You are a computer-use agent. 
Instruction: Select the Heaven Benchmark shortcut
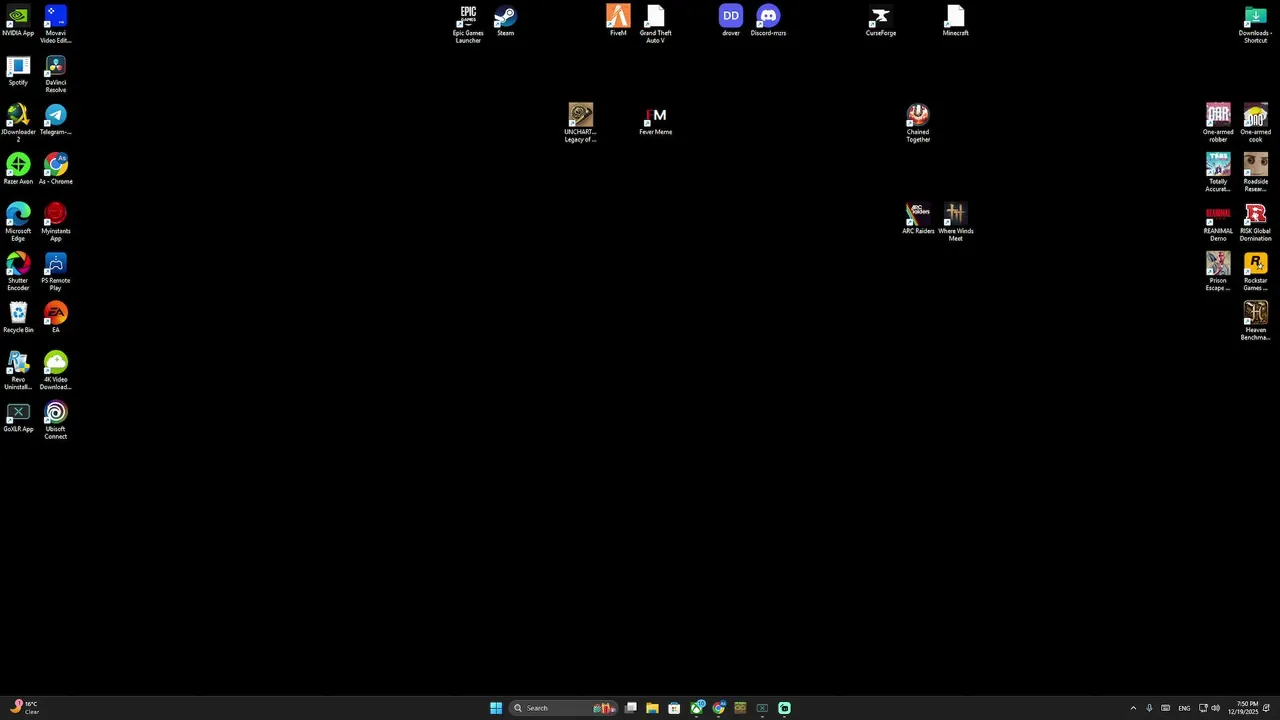1256,322
